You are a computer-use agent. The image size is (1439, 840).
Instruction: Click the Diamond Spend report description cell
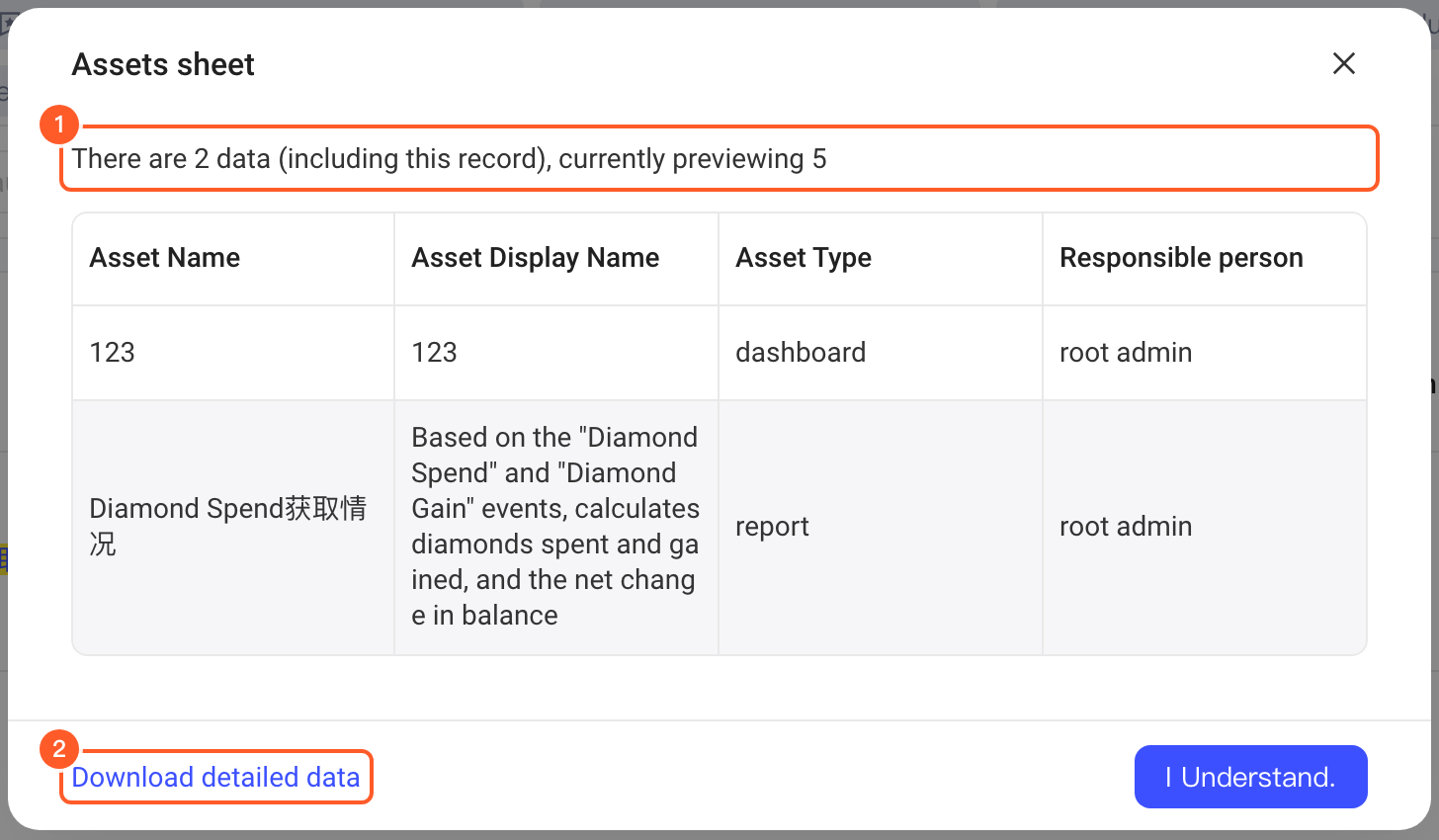click(556, 527)
